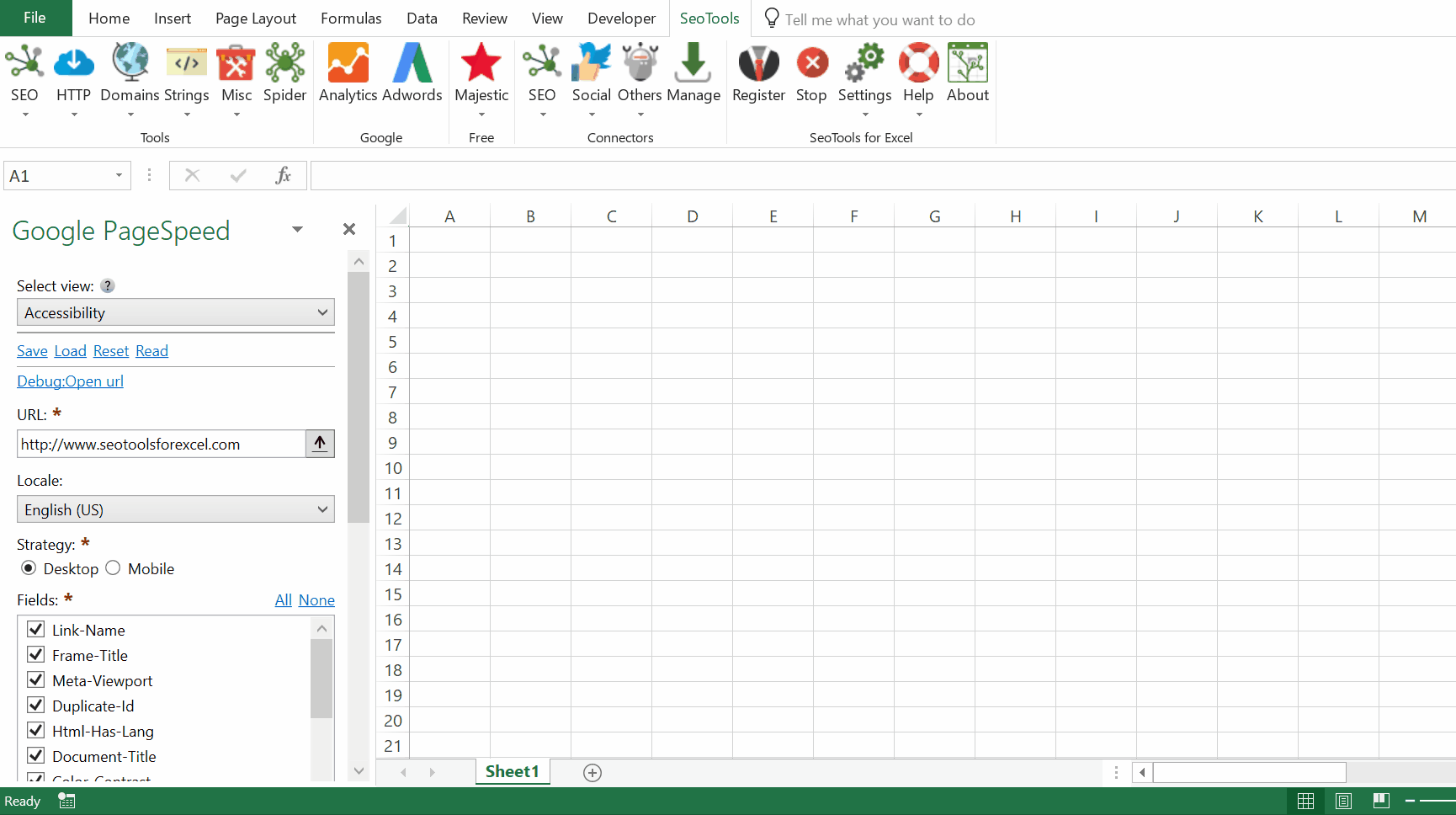
Task: Click the Reset link
Action: (x=111, y=351)
